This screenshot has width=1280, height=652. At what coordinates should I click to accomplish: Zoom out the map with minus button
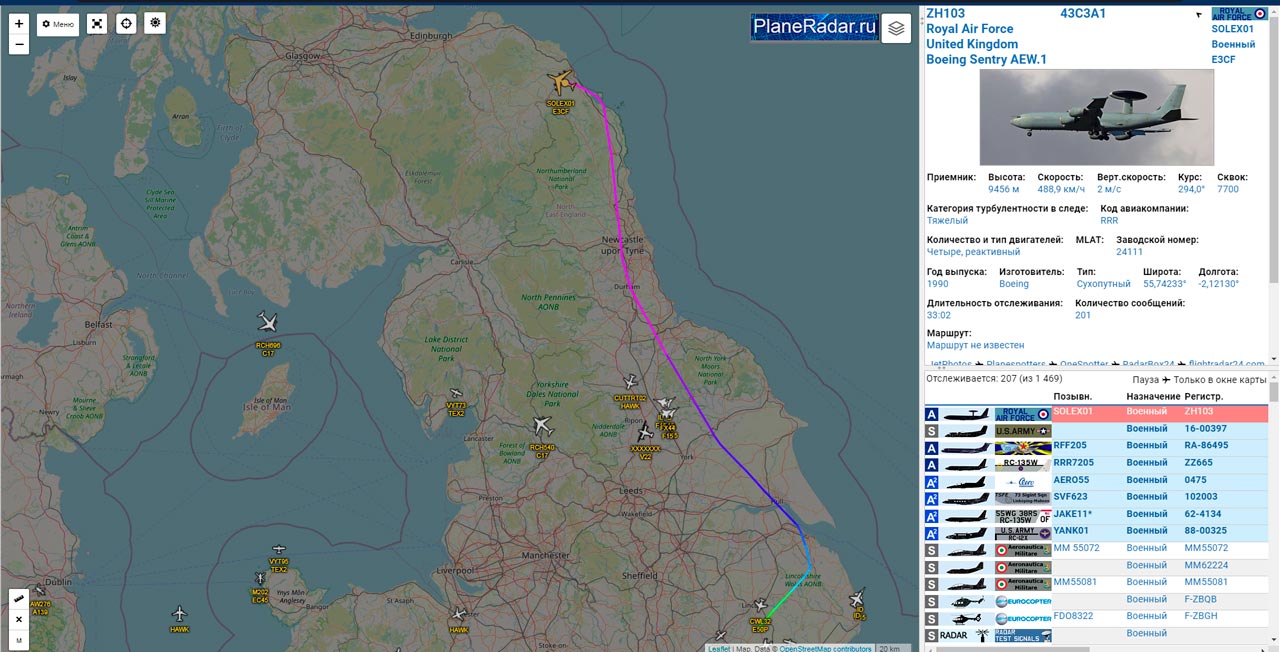point(19,44)
